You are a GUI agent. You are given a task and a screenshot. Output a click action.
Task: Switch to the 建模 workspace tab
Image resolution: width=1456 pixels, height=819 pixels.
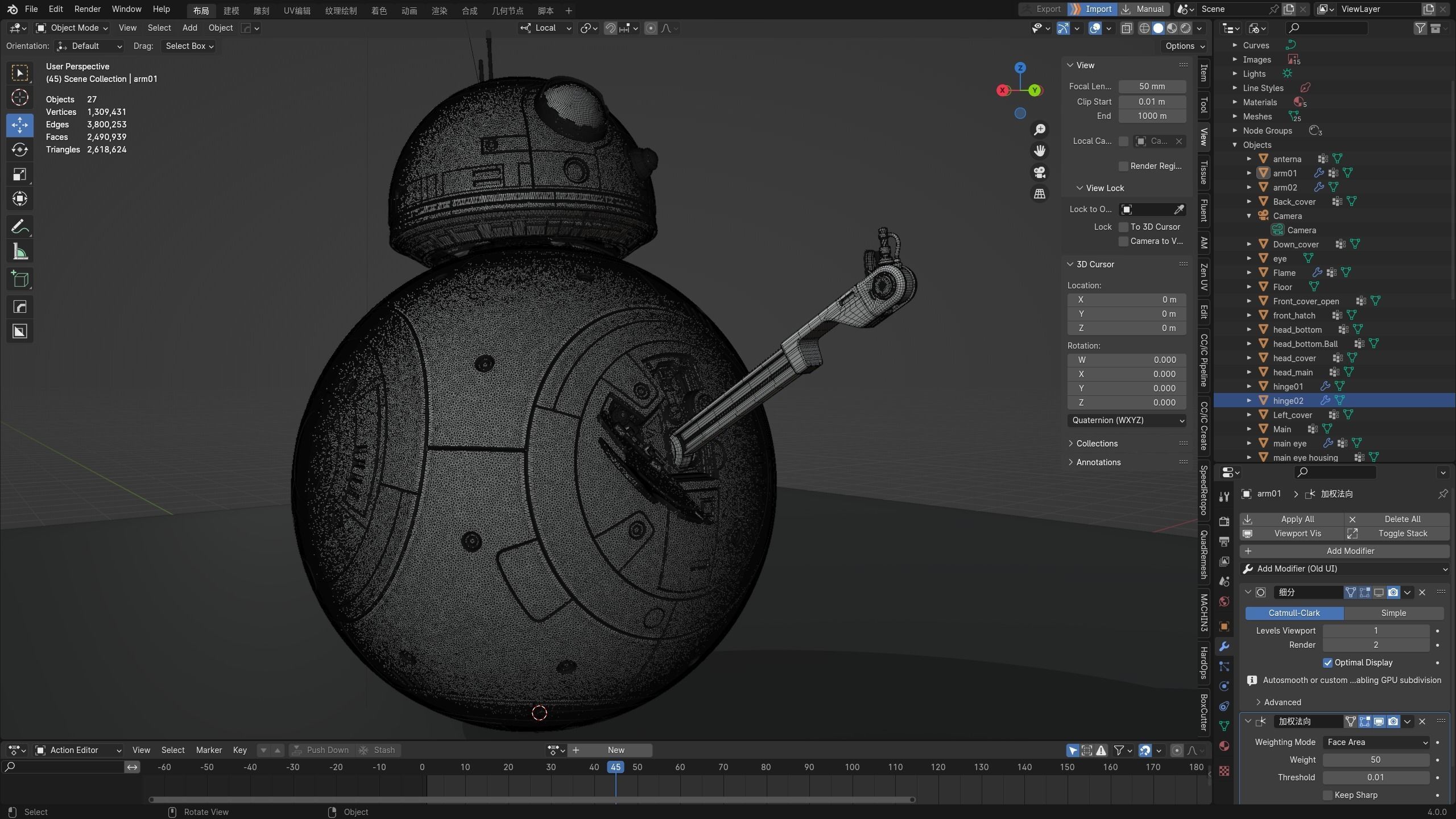[x=231, y=11]
